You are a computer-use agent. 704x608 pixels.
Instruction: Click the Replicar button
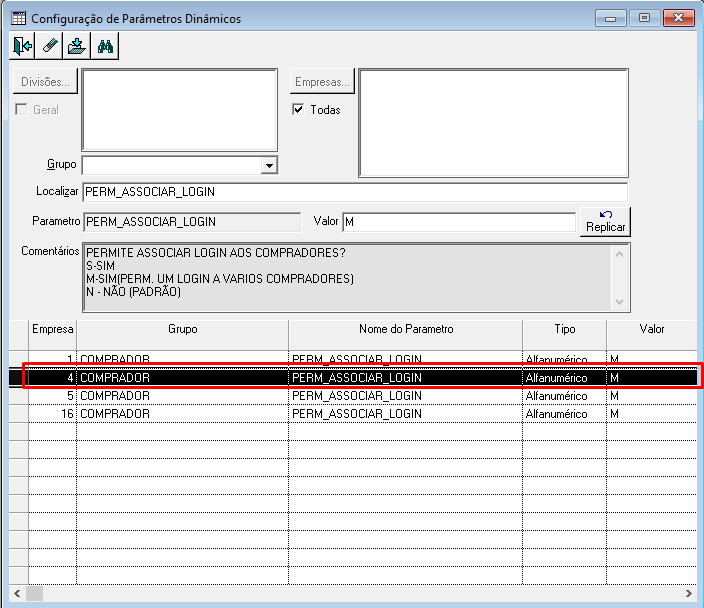pyautogui.click(x=605, y=221)
